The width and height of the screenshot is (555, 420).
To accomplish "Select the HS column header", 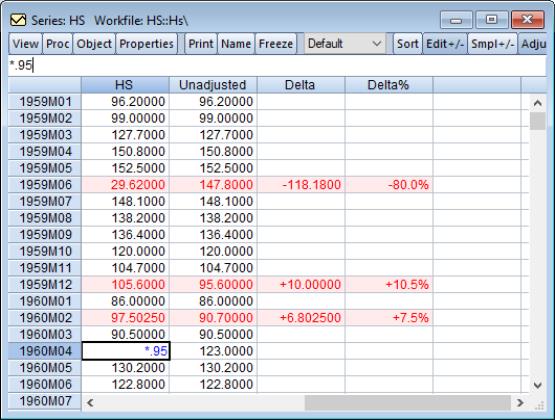I will pyautogui.click(x=125, y=85).
